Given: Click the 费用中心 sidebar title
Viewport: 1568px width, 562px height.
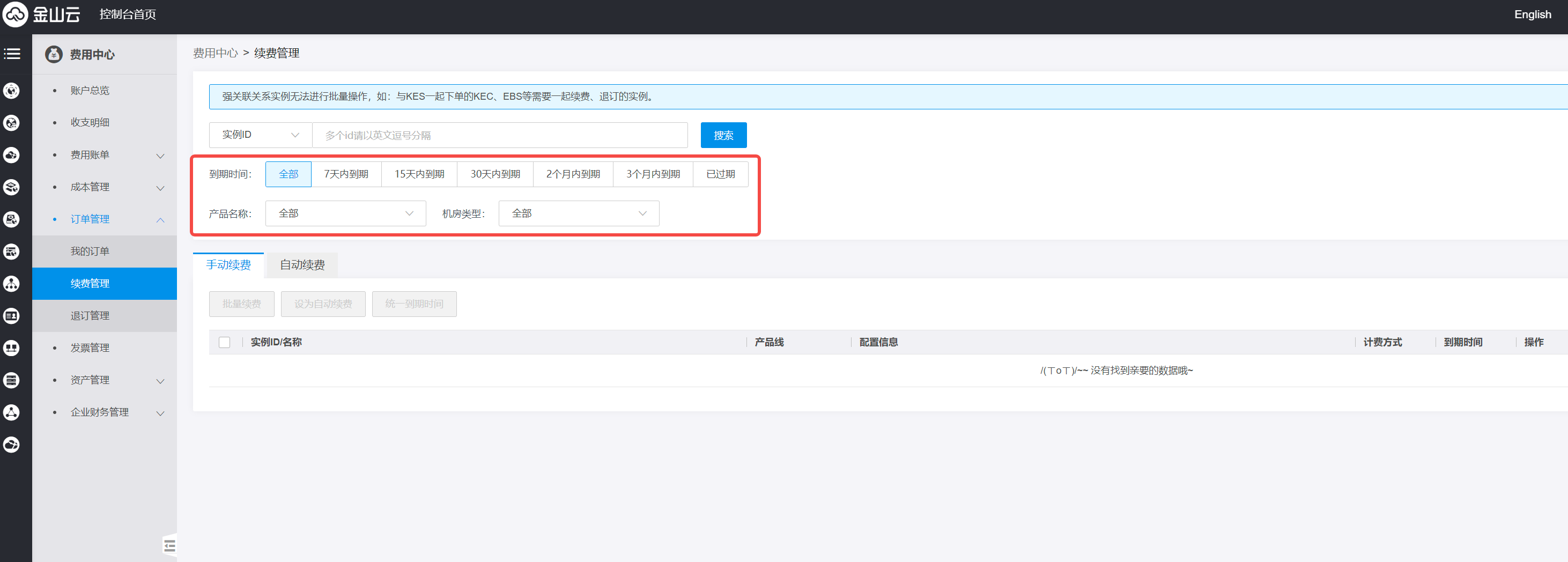Looking at the screenshot, I should 93,55.
